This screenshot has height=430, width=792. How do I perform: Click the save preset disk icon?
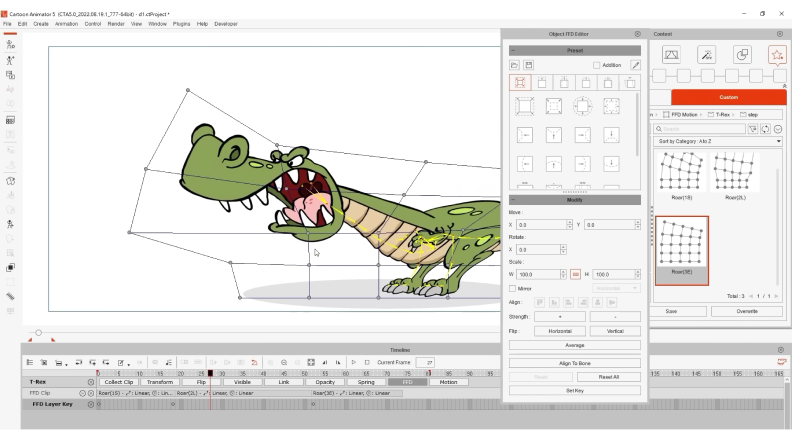[529, 65]
